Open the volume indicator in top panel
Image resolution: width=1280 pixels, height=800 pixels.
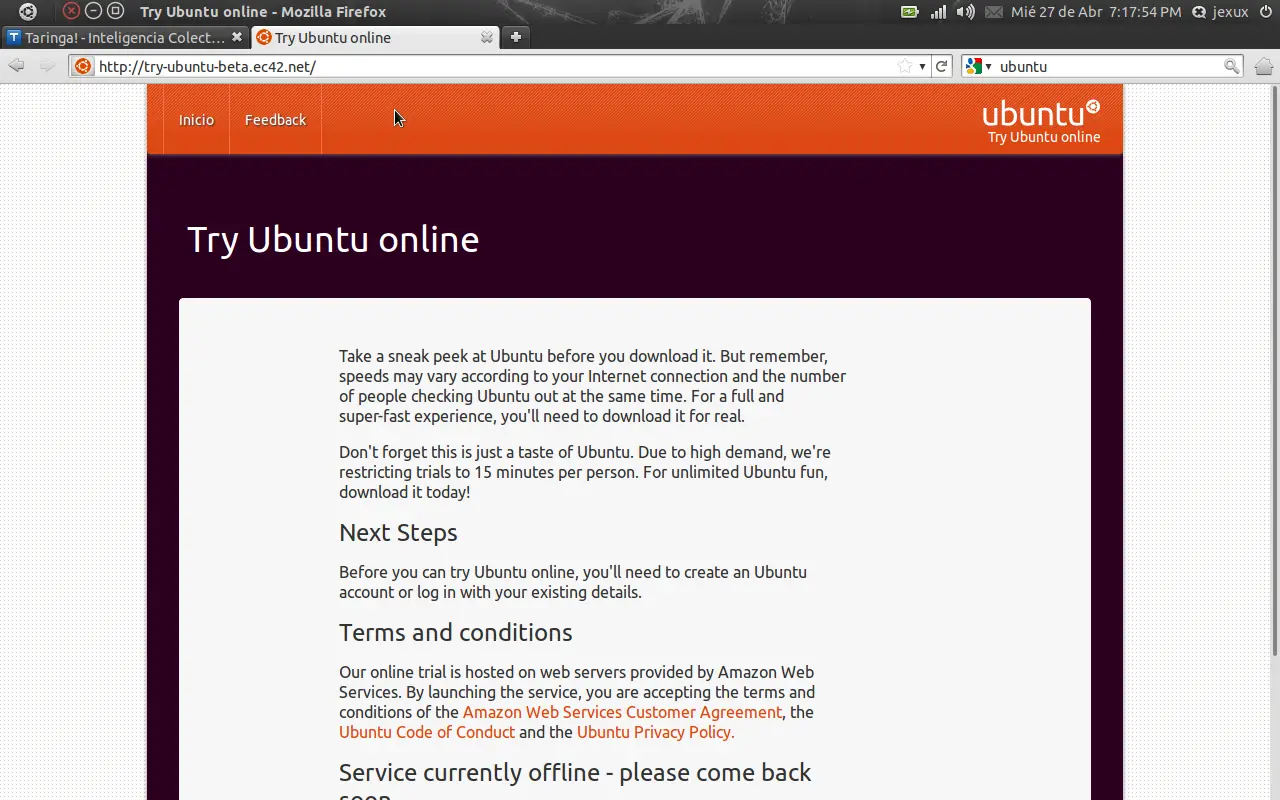point(965,12)
